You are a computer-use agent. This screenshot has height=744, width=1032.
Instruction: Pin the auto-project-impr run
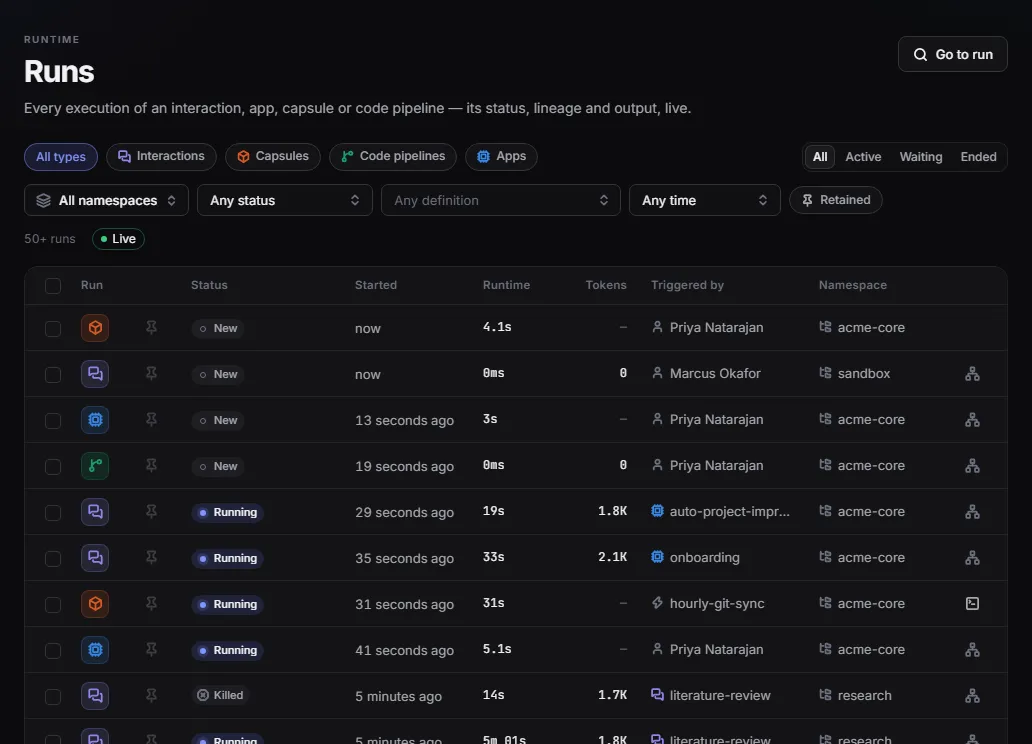(151, 512)
